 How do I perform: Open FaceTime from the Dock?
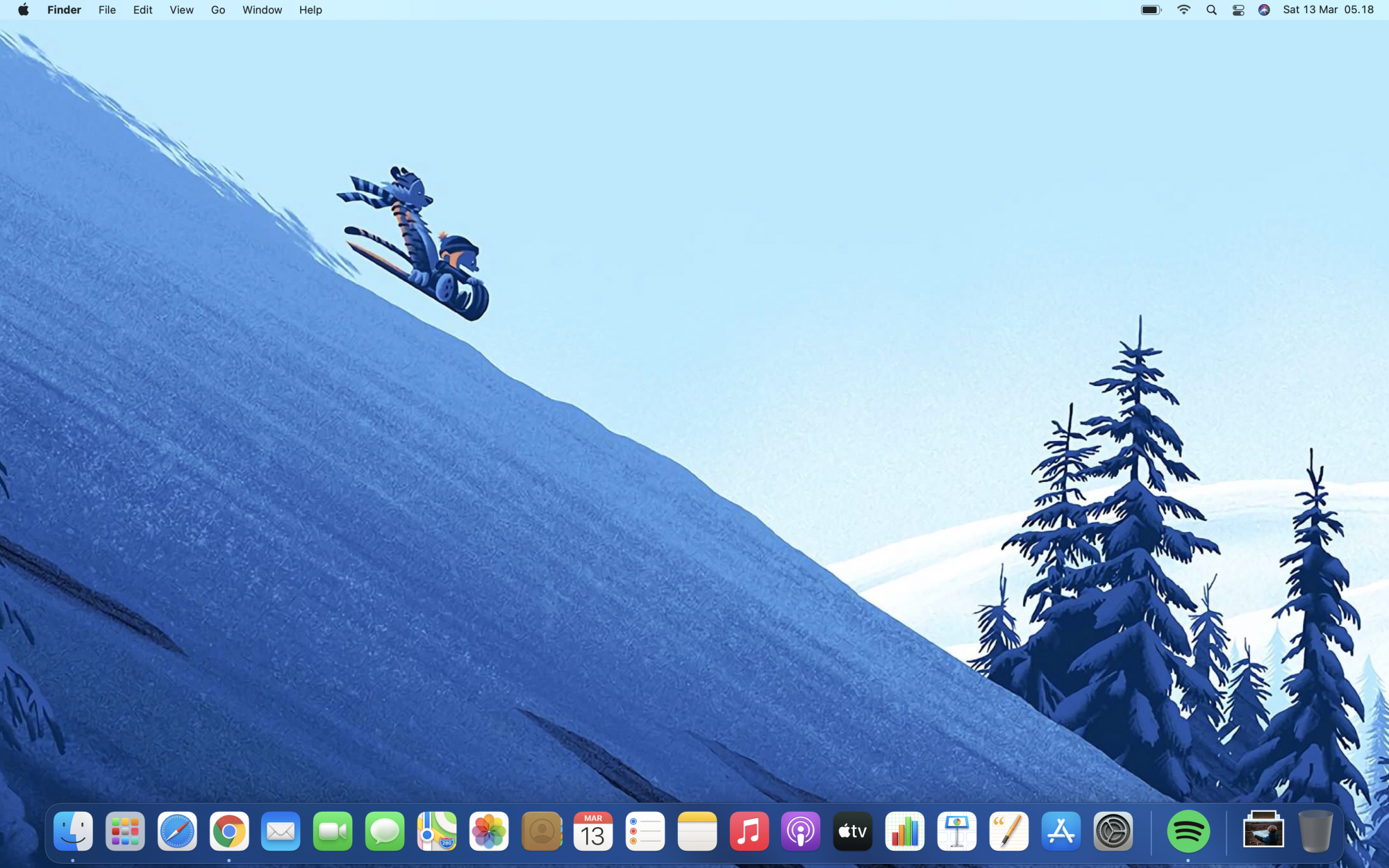coord(333,831)
